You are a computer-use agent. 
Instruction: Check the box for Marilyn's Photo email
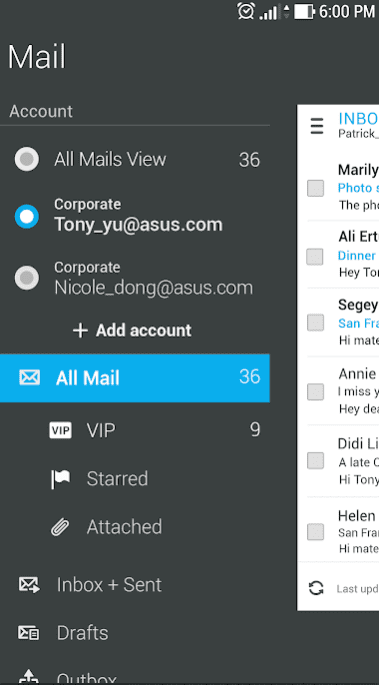pyautogui.click(x=315, y=188)
